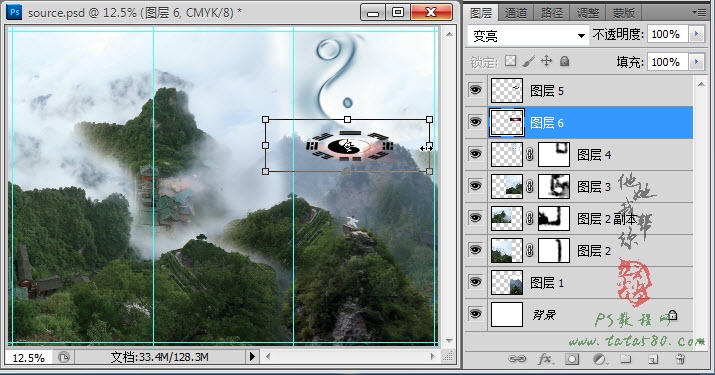Click the bottom-right transform handle
This screenshot has width=715, height=375.
pyautogui.click(x=429, y=172)
